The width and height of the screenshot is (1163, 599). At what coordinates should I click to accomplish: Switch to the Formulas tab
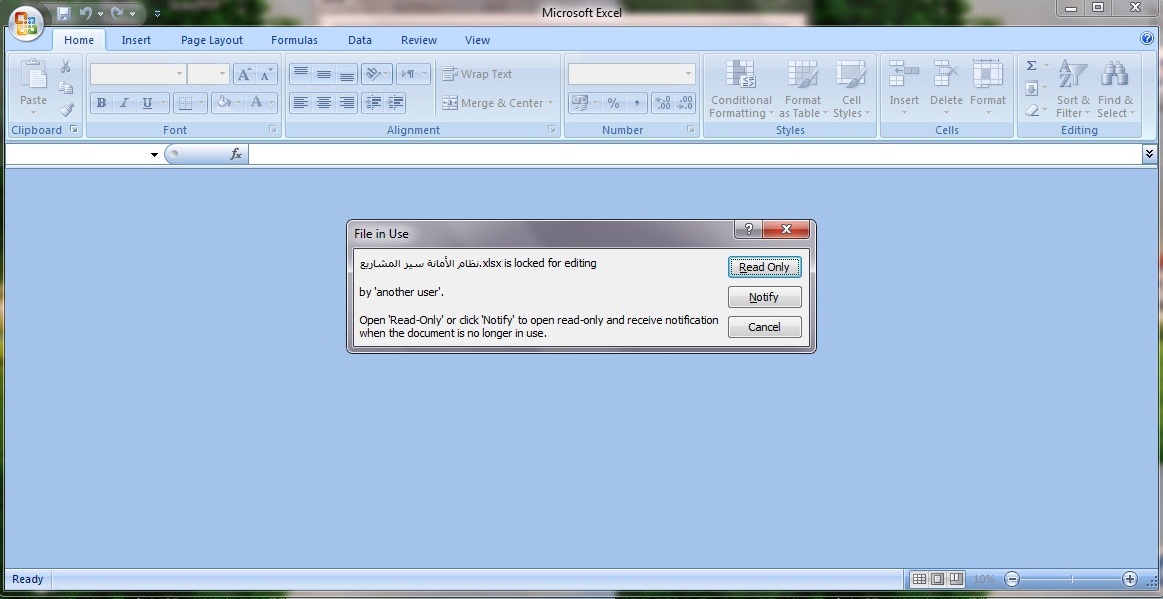point(294,40)
